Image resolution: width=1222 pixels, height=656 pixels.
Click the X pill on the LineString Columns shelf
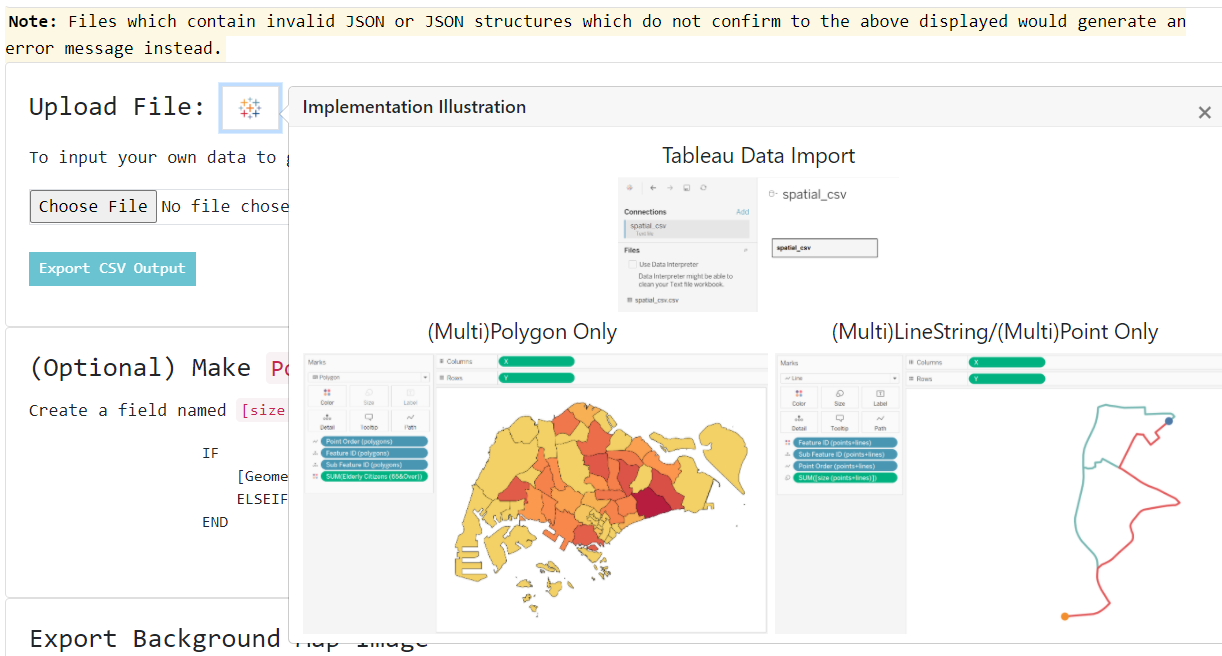[1007, 362]
